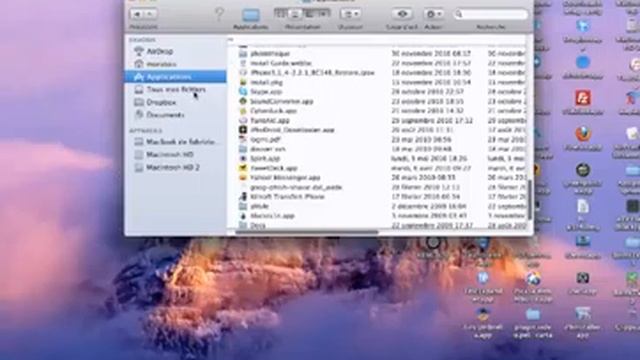Open FileZilla icon on the desktop

(583, 98)
